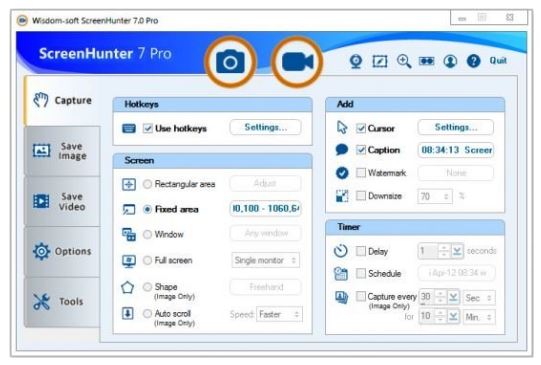Open the webcam tool icon
Viewport: 541px width, 365px height.
356,61
